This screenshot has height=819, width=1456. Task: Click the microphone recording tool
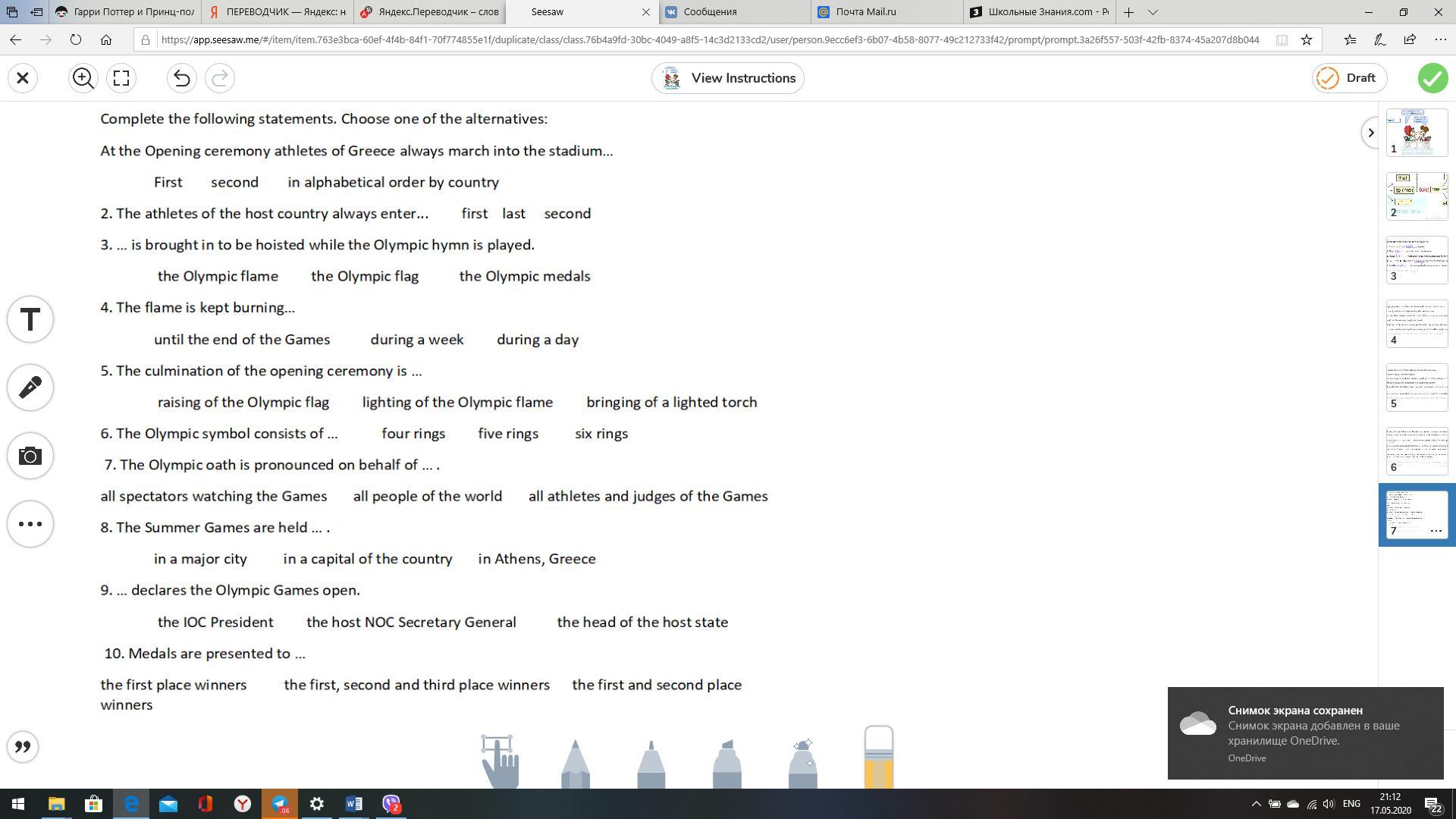click(30, 388)
